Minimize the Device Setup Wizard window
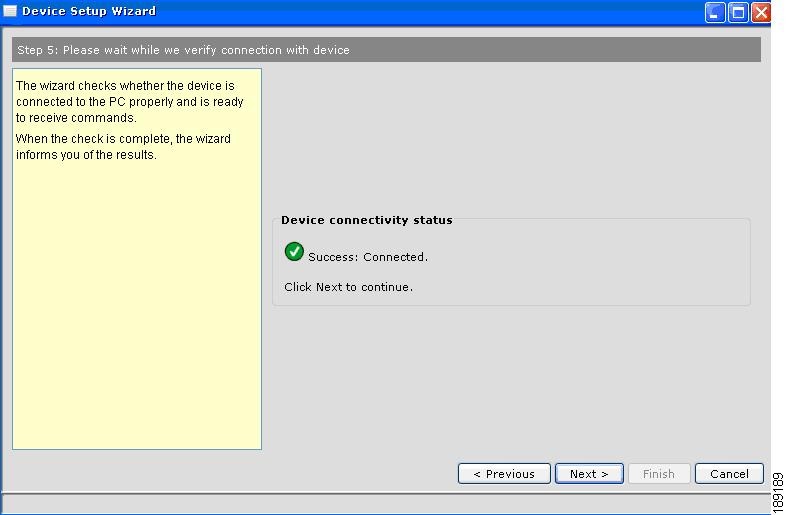Viewport: 786px width, 515px height. coord(715,12)
